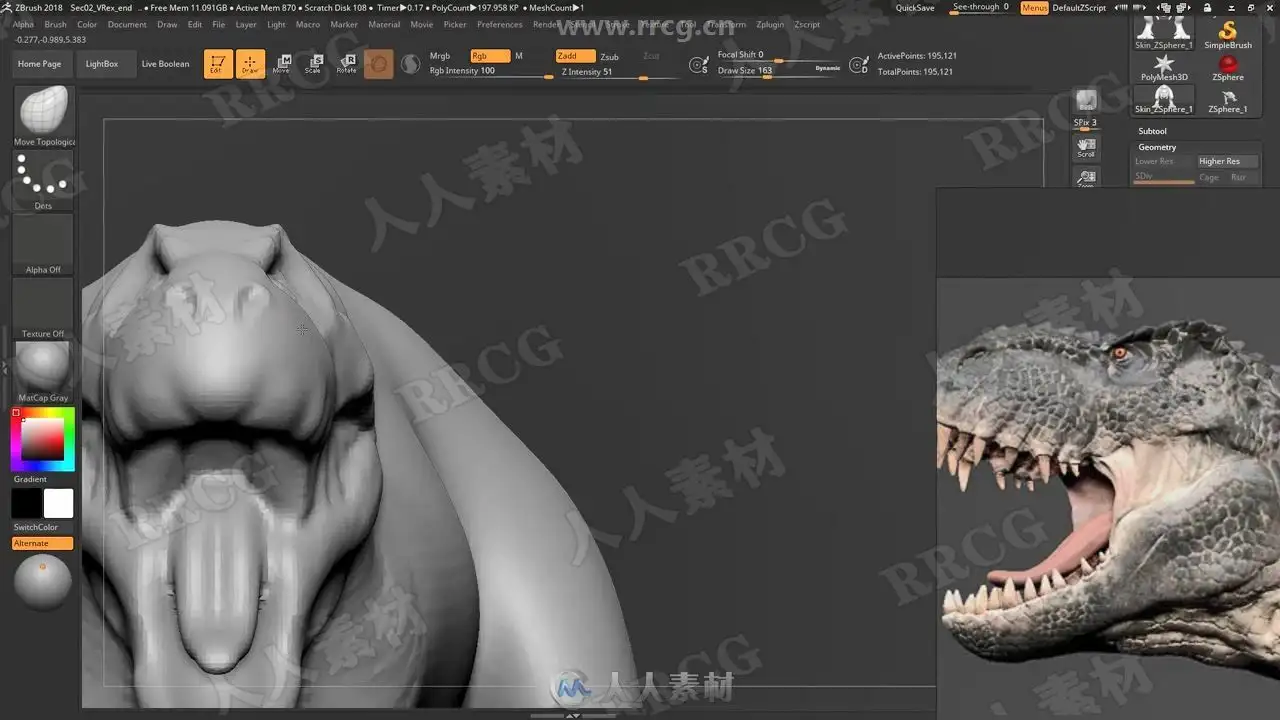Click the LightBox button
This screenshot has height=720, width=1280.
point(102,64)
